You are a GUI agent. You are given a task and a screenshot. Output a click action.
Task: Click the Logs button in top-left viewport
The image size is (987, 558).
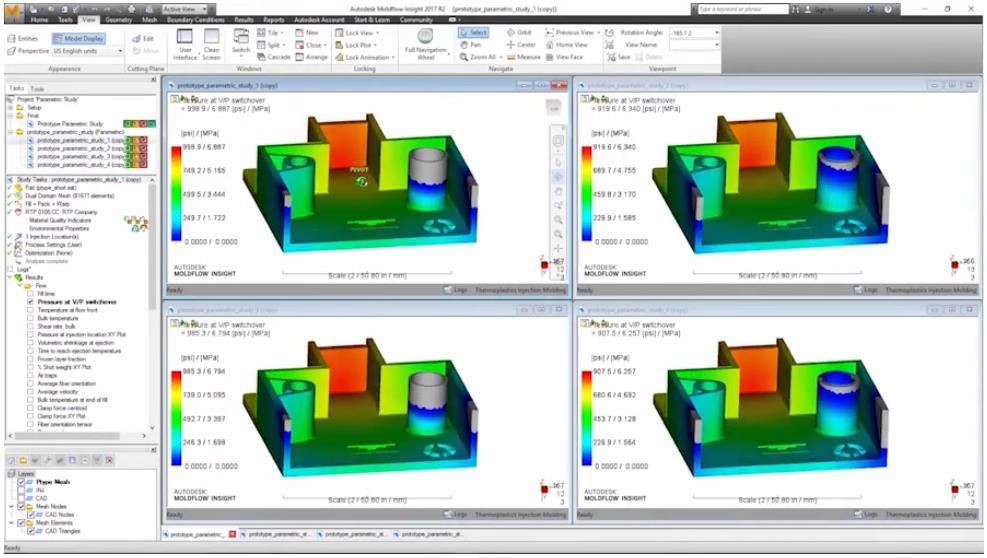pyautogui.click(x=456, y=290)
